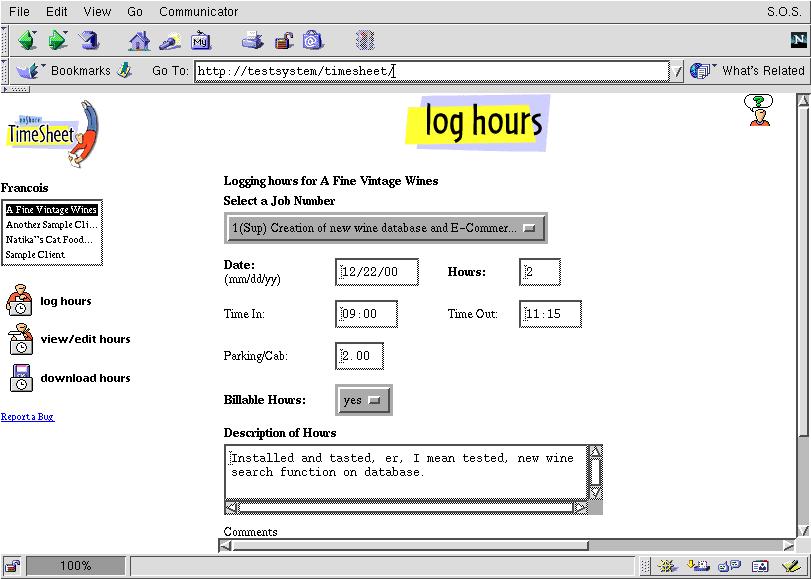Image resolution: width=811 pixels, height=579 pixels.
Task: Click the TimeSheet logo
Action: [x=52, y=132]
